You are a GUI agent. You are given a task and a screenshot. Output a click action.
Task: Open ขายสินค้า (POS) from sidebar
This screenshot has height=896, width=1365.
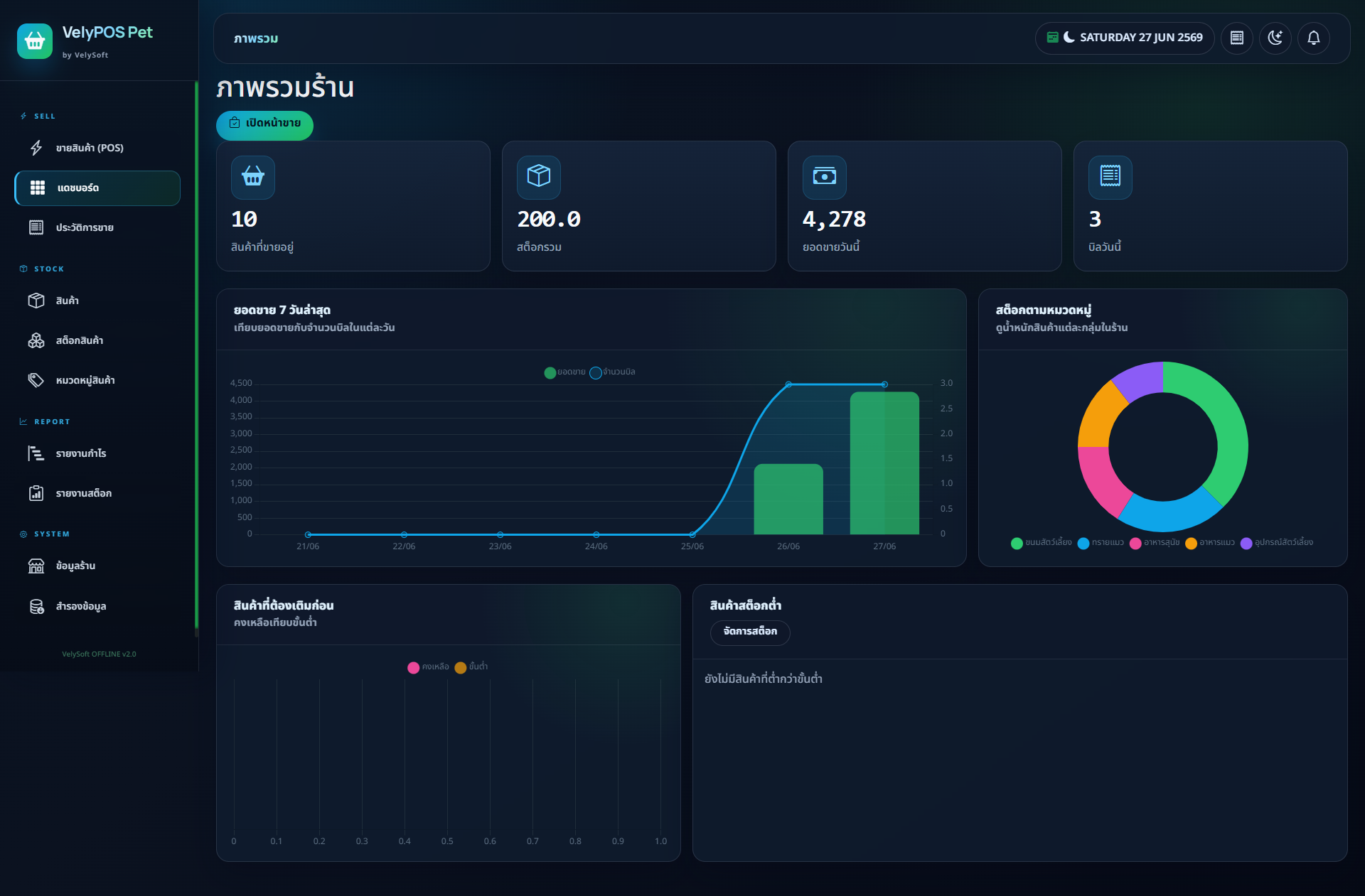pyautogui.click(x=97, y=148)
